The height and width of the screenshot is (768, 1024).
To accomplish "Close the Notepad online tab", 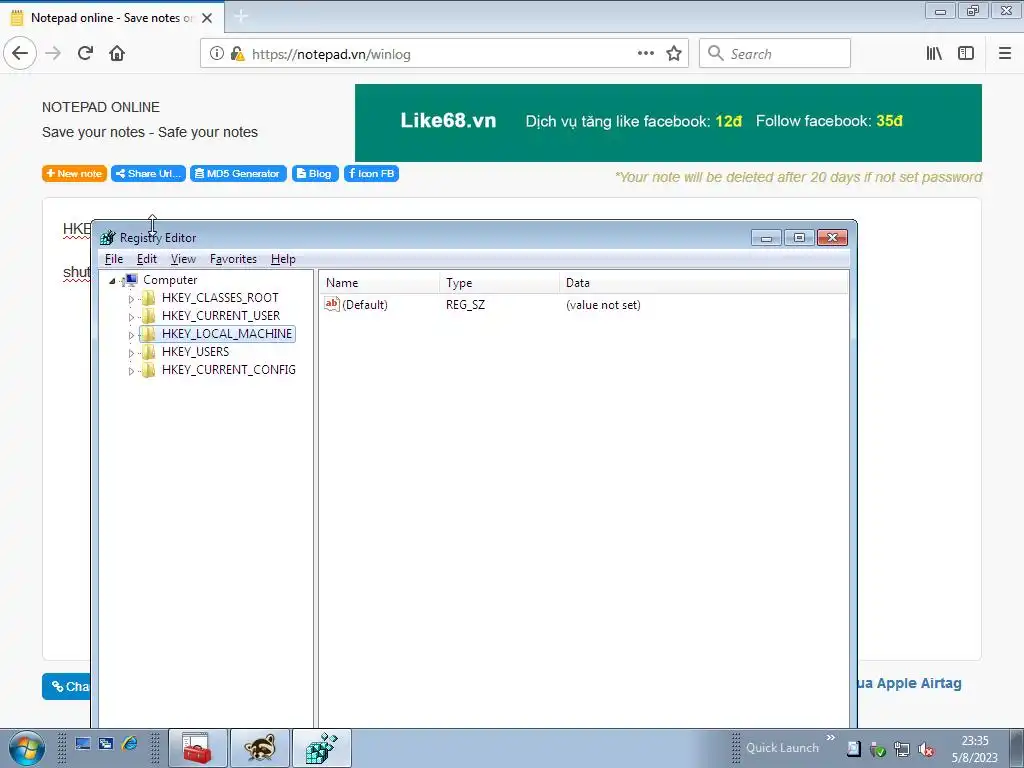I will point(207,18).
